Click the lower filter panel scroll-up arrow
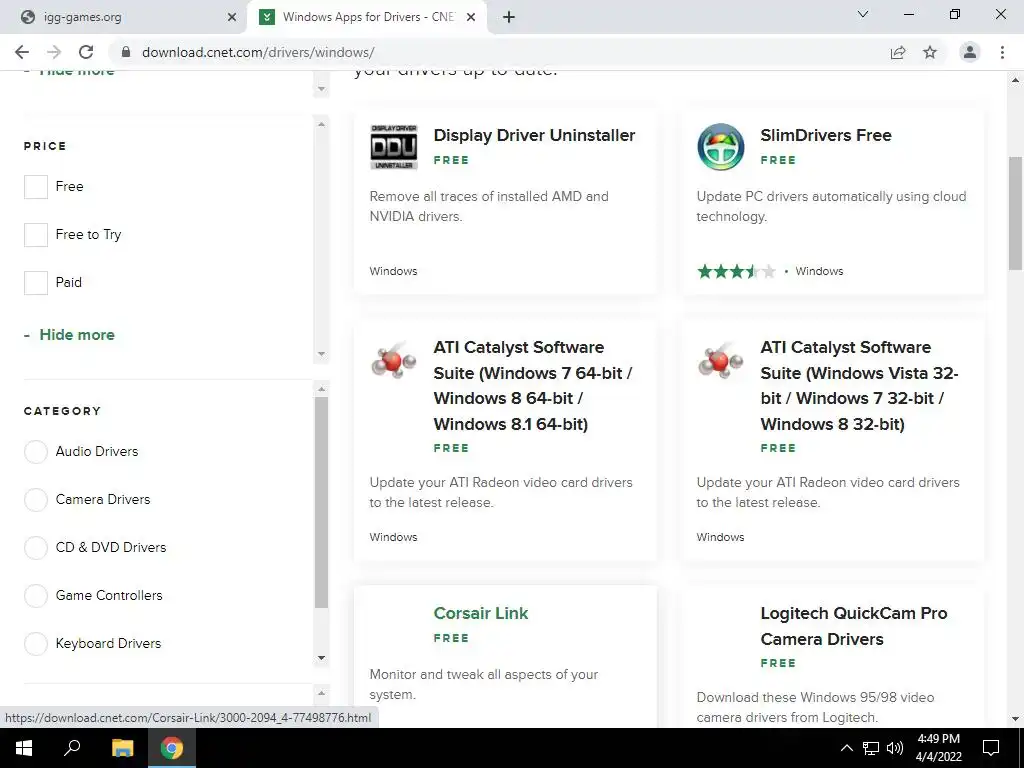1024x768 pixels. 321,694
